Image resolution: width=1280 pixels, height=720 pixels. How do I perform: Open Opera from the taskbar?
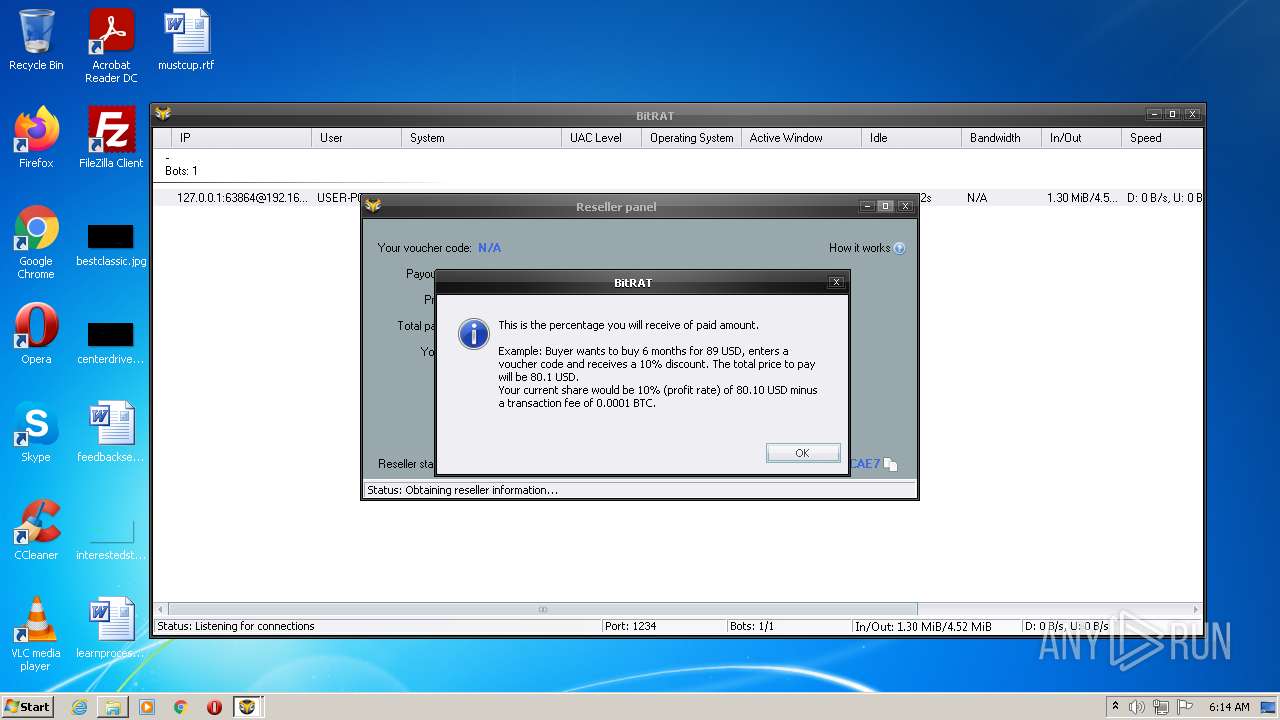[x=214, y=707]
